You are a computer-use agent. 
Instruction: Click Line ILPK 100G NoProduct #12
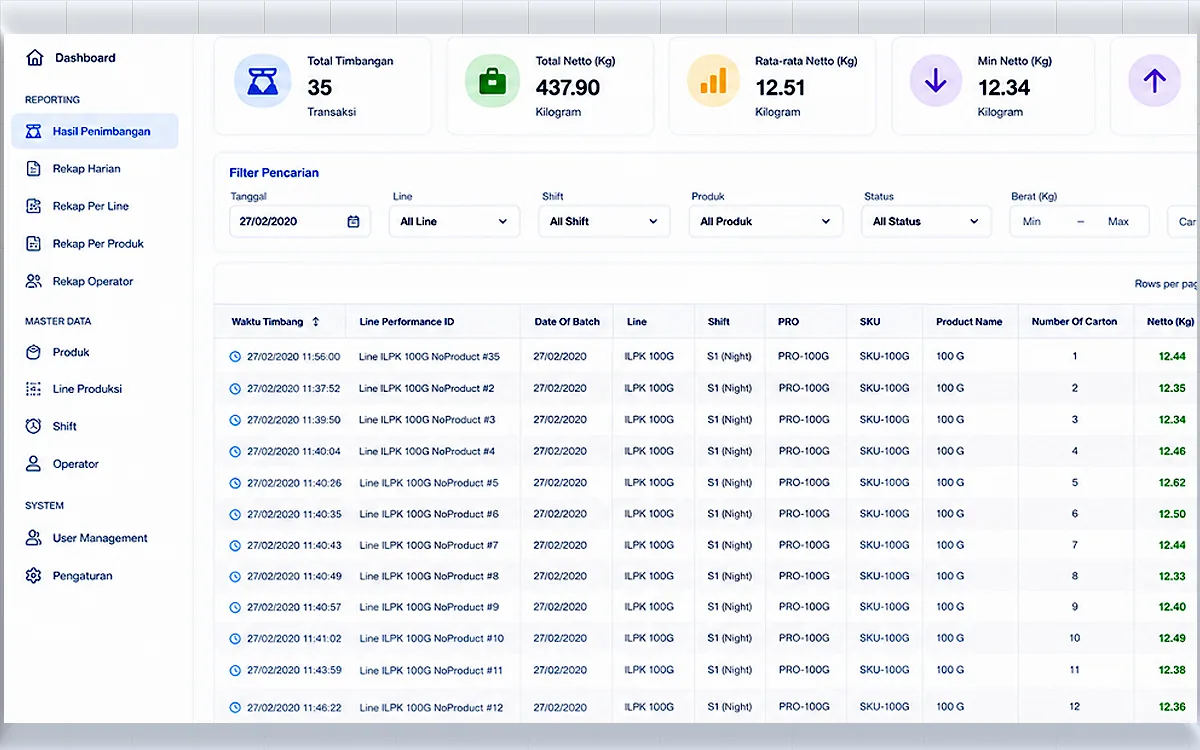pyautogui.click(x=431, y=708)
